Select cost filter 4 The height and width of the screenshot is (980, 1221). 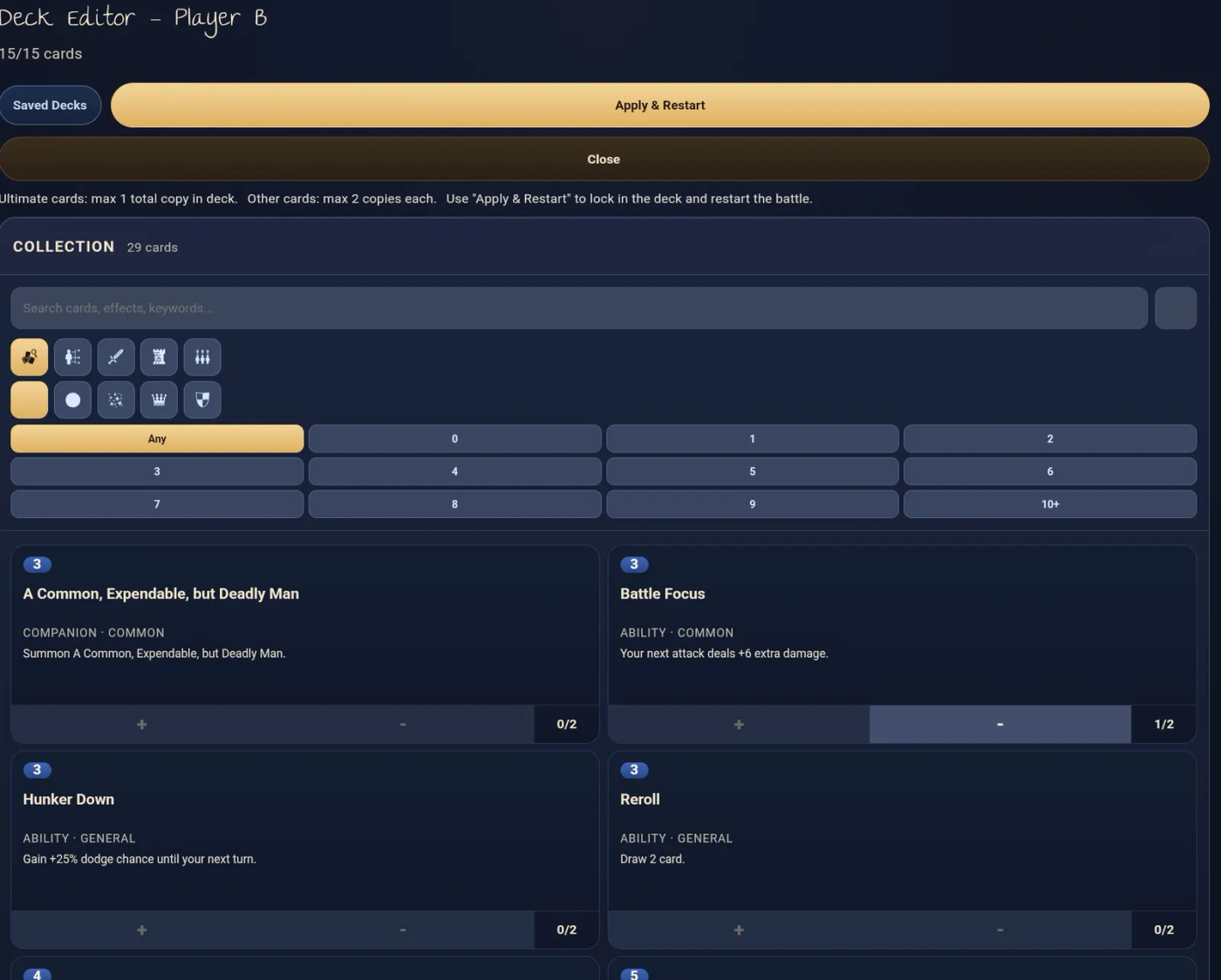pos(454,471)
